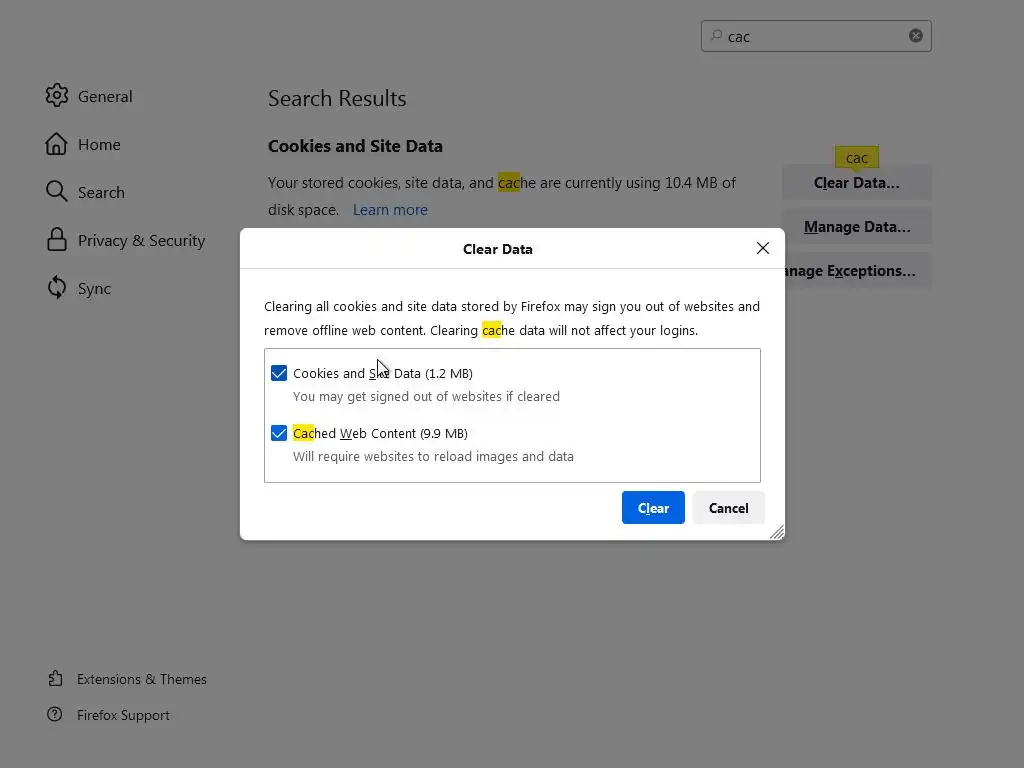The width and height of the screenshot is (1024, 768).
Task: Click the Firefox Support question mark icon
Action: 55,714
